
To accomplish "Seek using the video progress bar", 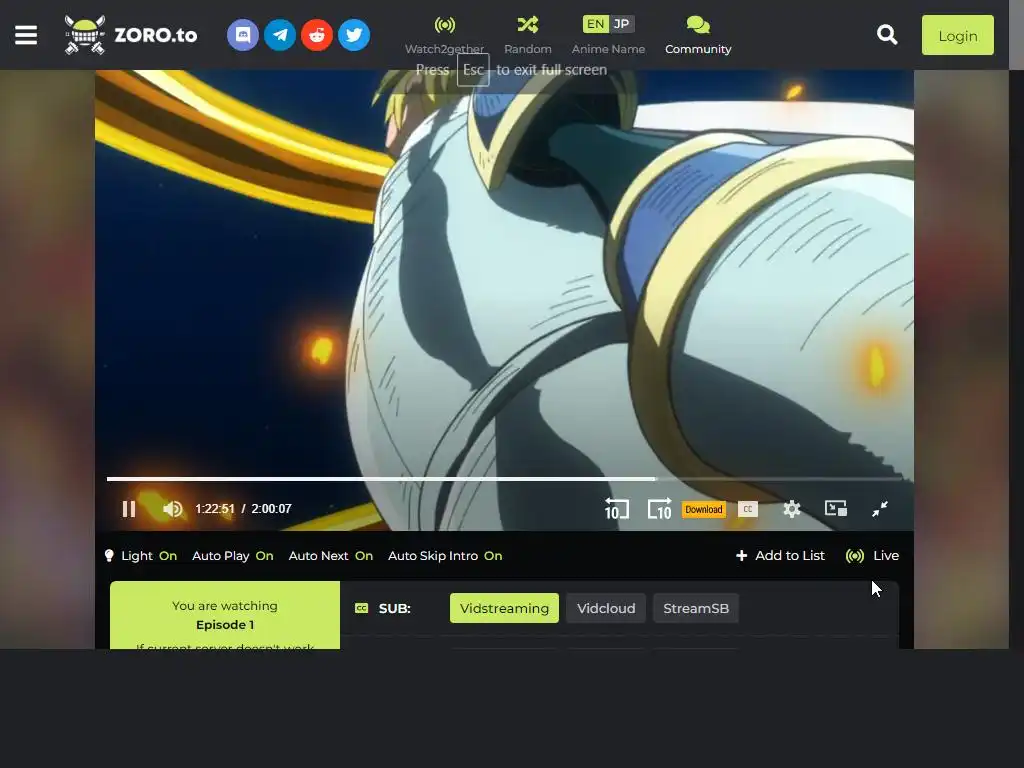I will pos(504,479).
